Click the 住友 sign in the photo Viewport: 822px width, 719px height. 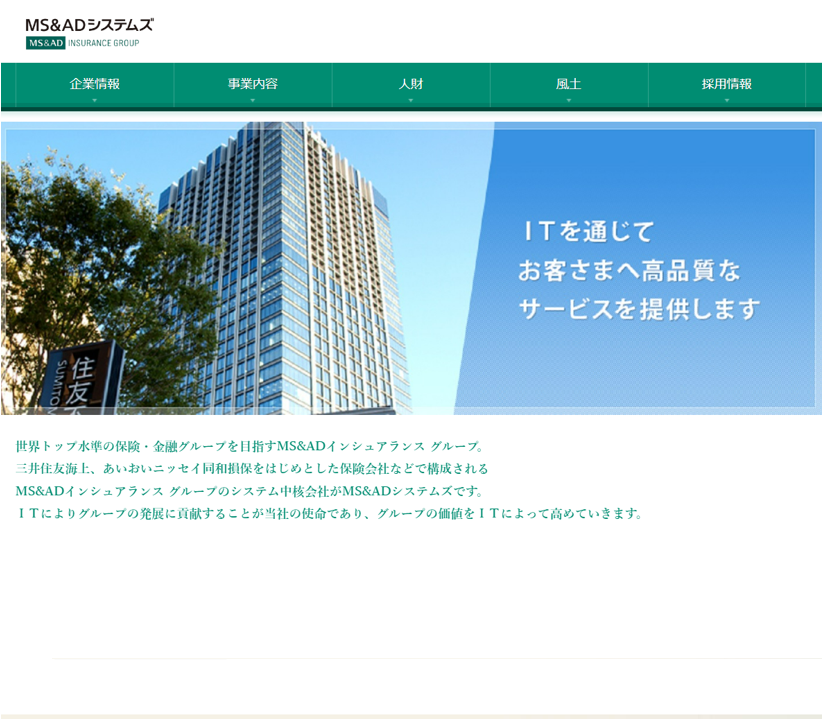tap(83, 378)
